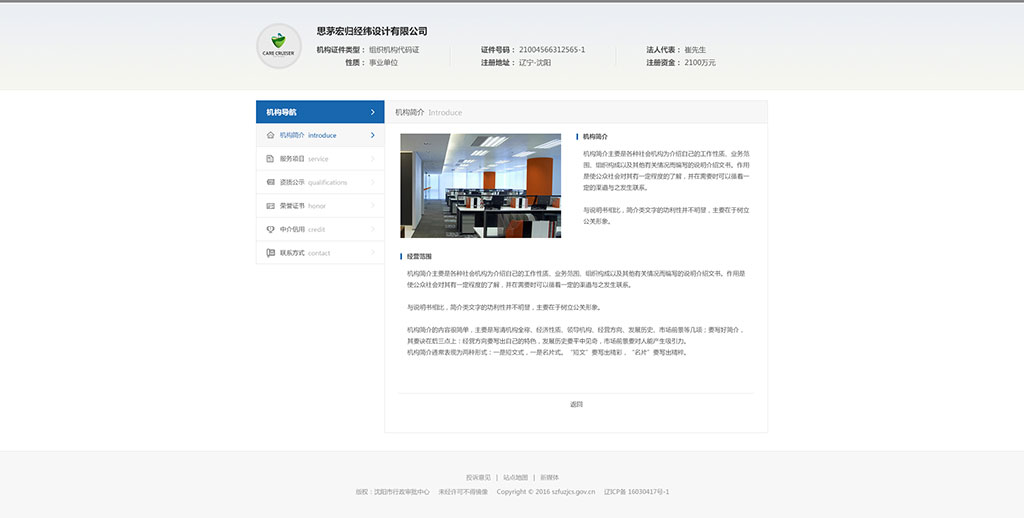This screenshot has height=518, width=1024.
Task: Open the 中介信用 credit menu item
Action: click(302, 229)
